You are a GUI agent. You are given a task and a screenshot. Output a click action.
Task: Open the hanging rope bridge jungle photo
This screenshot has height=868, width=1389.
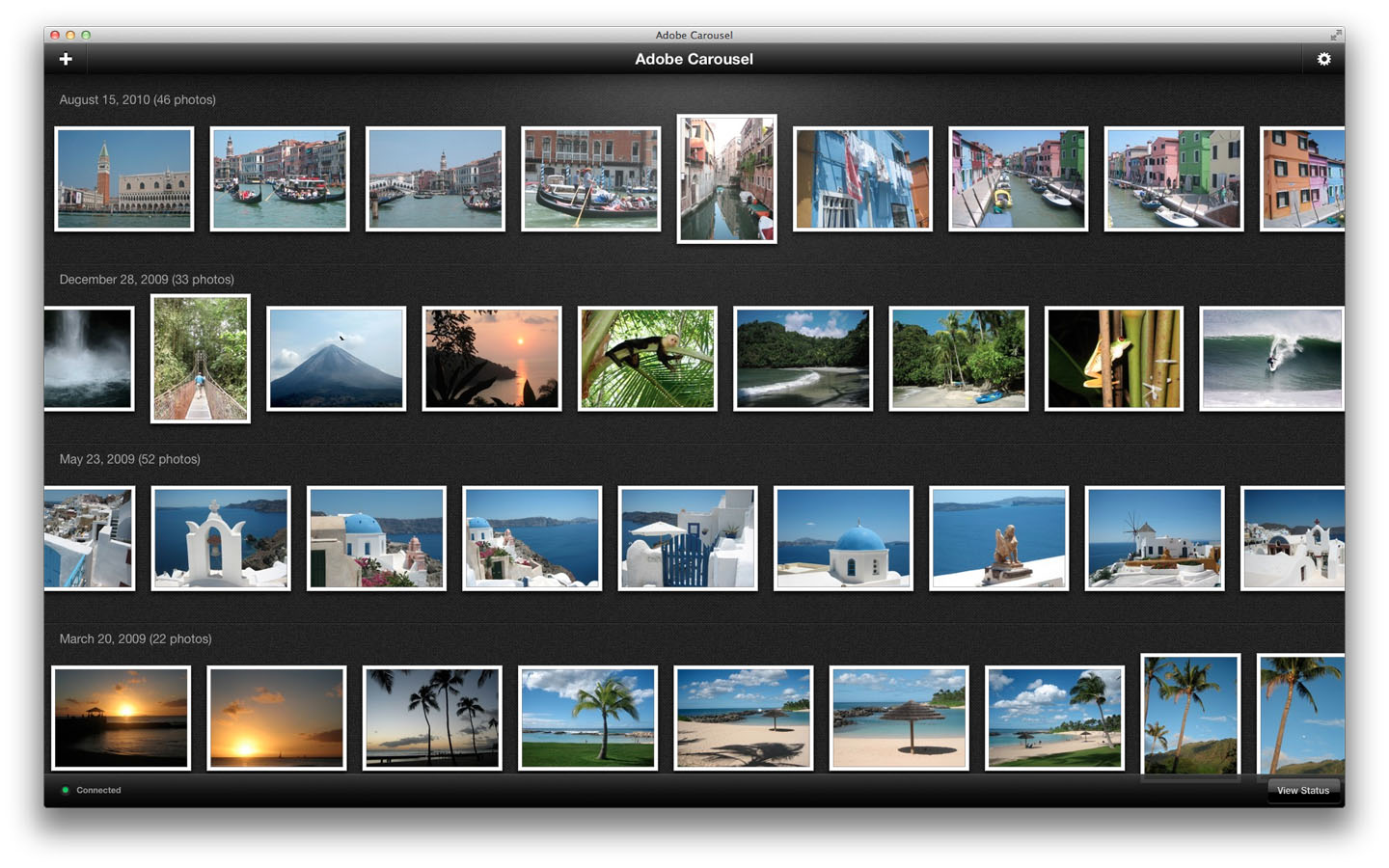[201, 359]
